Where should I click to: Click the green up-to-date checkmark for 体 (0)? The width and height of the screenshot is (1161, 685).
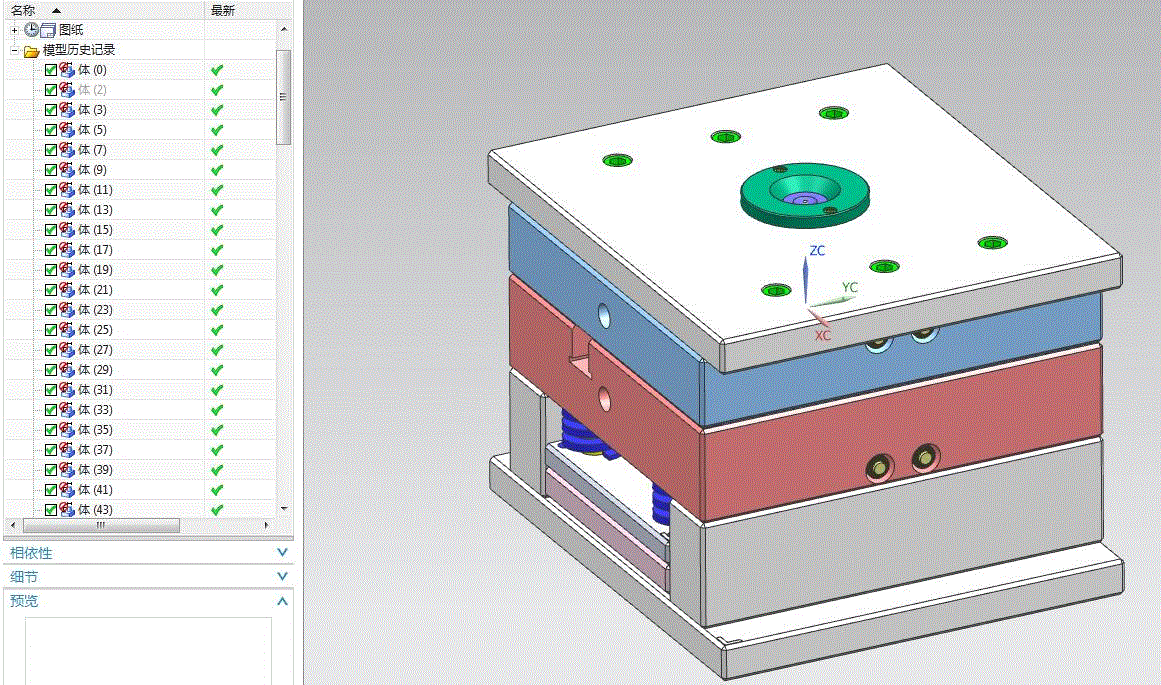pos(217,70)
